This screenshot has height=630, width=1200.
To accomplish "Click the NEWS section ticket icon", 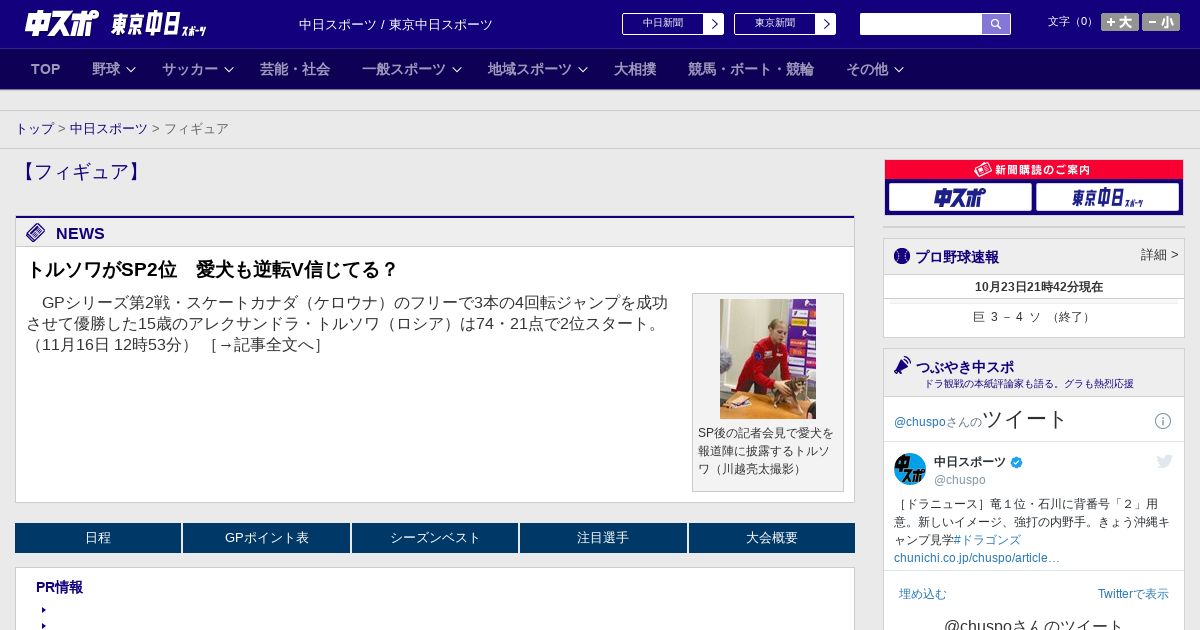I will (x=36, y=233).
